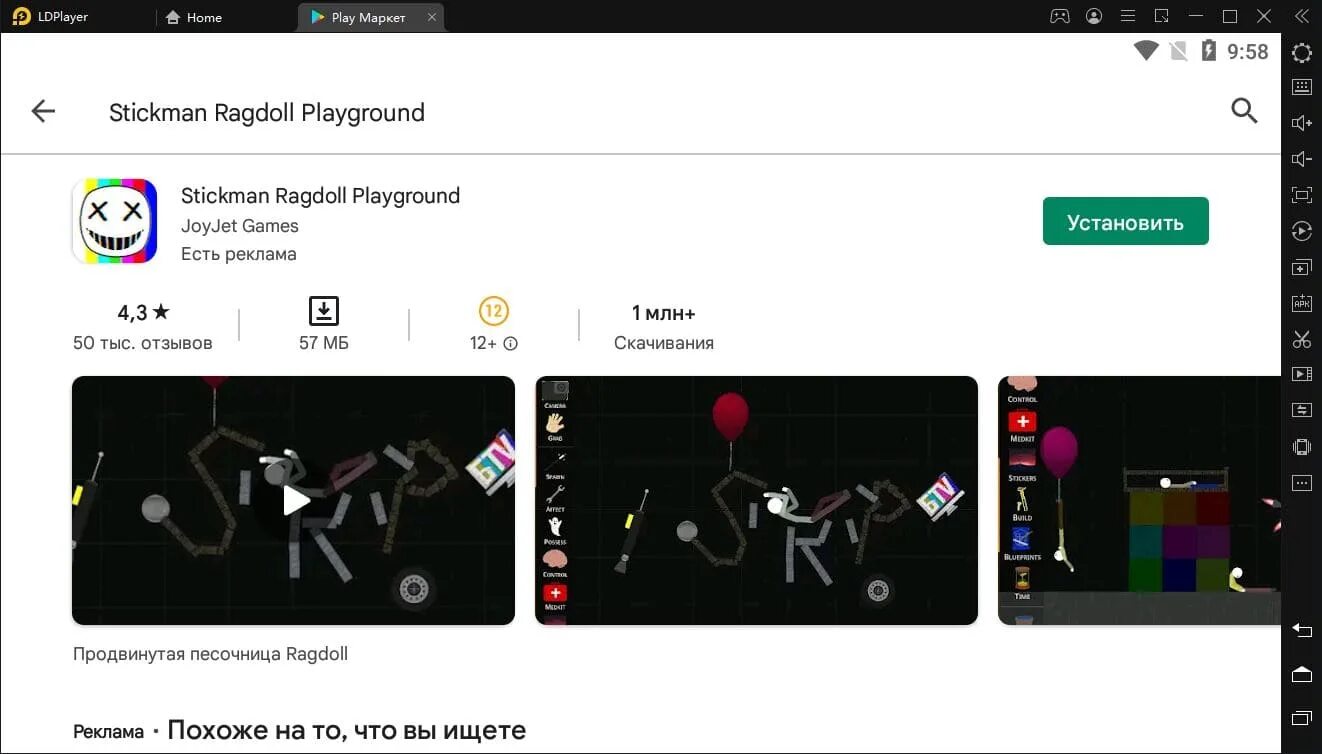Screen dimensions: 1322x754
Task: Click the Продвинутая песочница Ragdoll description
Action: tap(210, 654)
